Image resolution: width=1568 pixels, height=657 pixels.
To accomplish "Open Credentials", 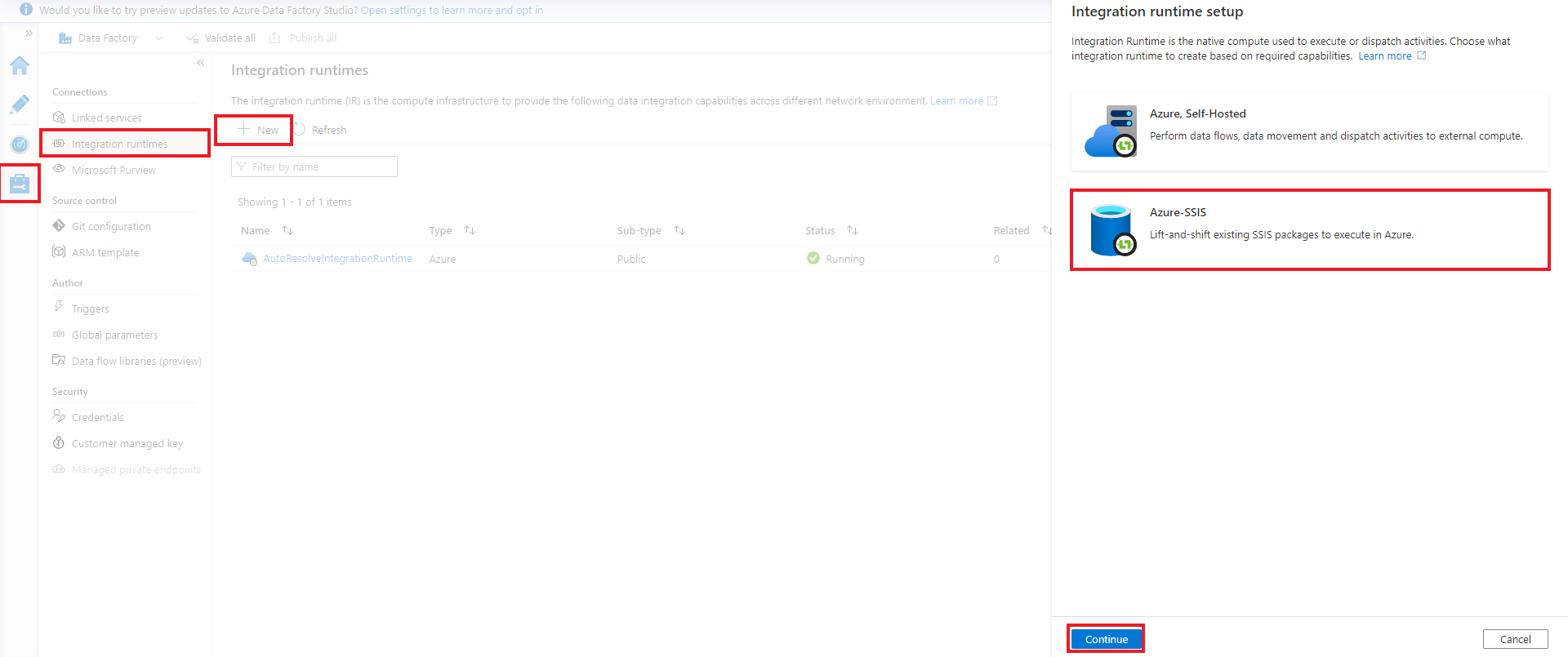I will (x=98, y=418).
